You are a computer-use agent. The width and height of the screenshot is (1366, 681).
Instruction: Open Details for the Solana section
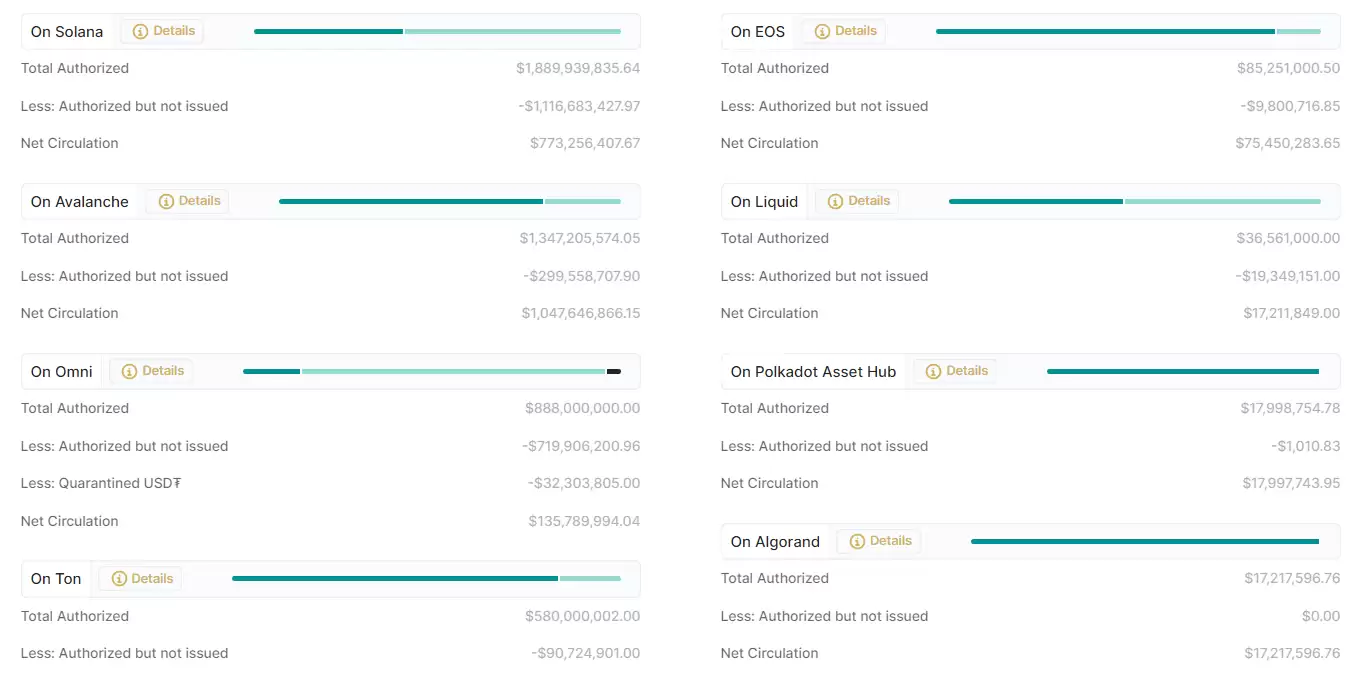tap(162, 31)
